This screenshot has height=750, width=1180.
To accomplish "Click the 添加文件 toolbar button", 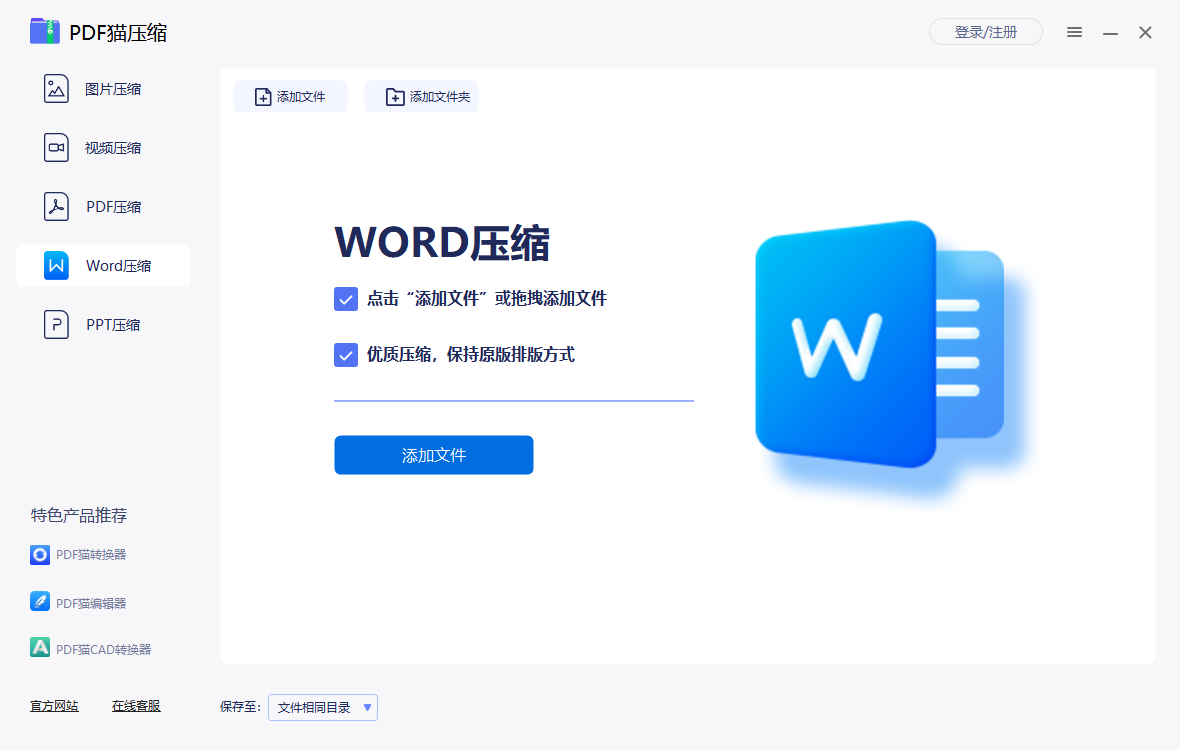I will [x=290, y=96].
